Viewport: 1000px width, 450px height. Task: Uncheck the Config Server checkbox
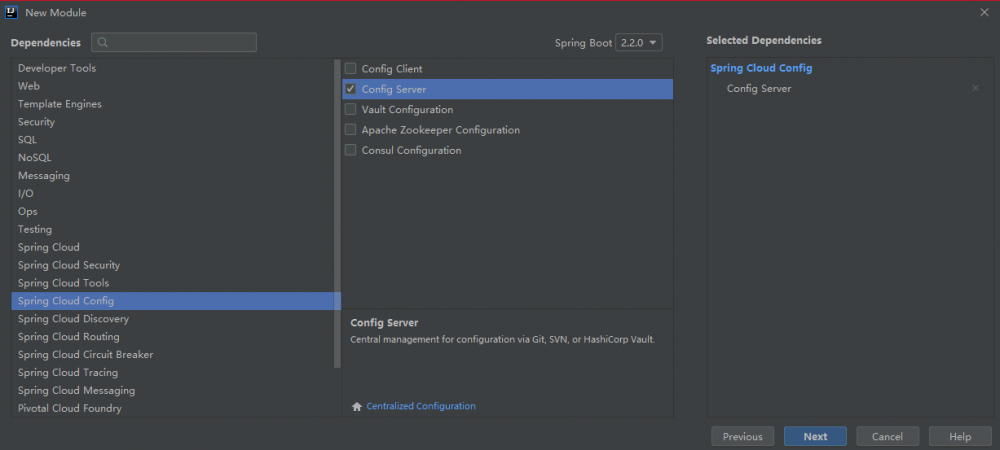(x=350, y=89)
